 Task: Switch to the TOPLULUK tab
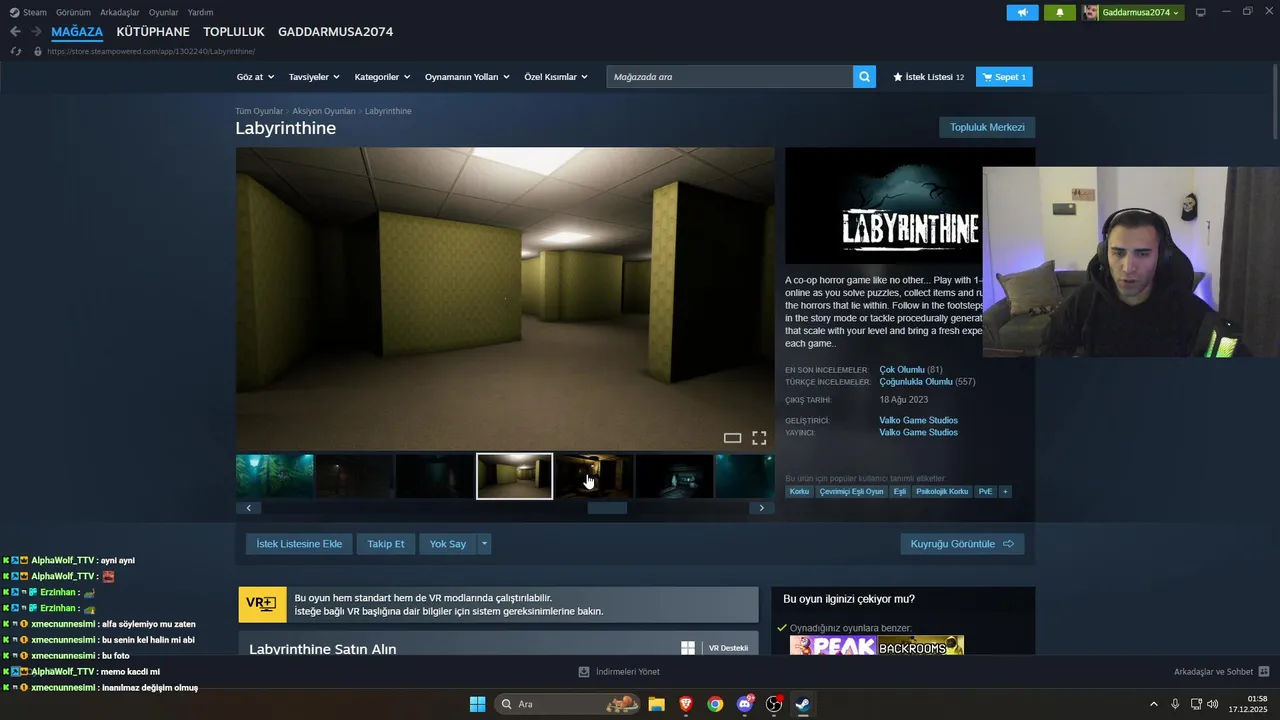pyautogui.click(x=234, y=32)
